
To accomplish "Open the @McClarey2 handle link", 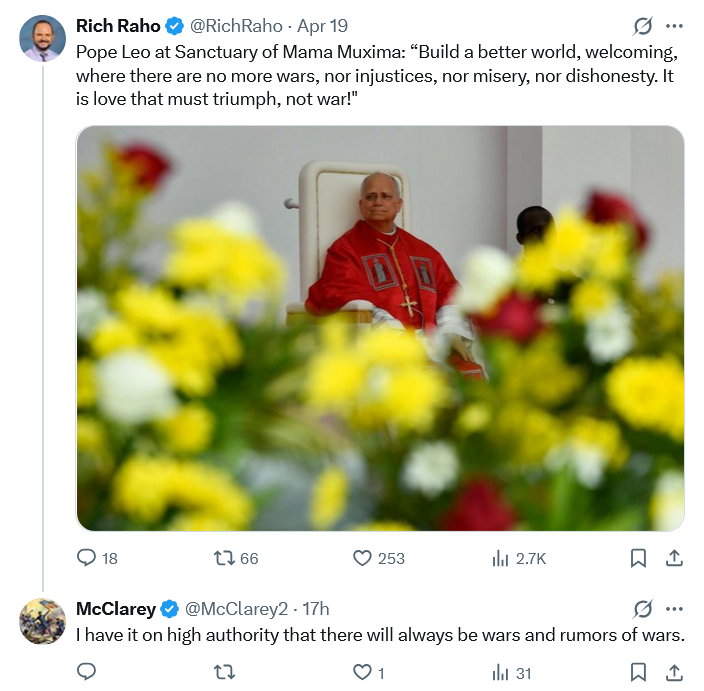I will 237,608.
